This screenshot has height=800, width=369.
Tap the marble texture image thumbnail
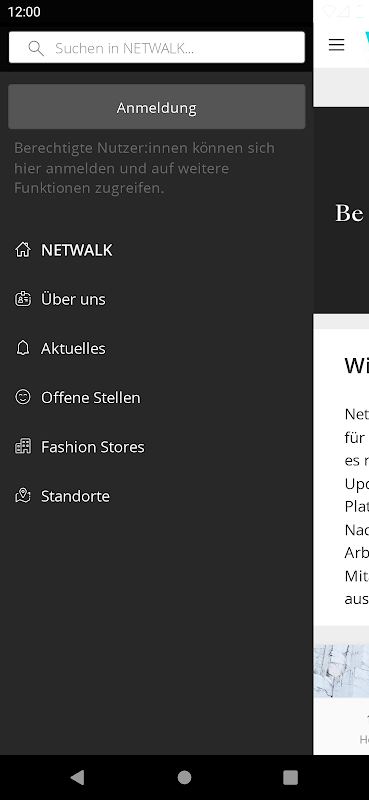tap(341, 671)
